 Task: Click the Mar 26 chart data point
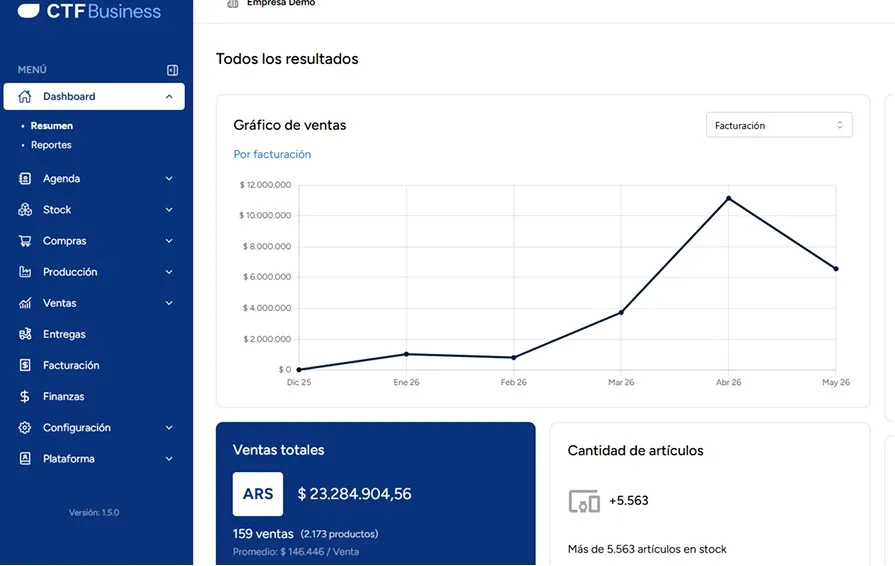click(x=621, y=312)
